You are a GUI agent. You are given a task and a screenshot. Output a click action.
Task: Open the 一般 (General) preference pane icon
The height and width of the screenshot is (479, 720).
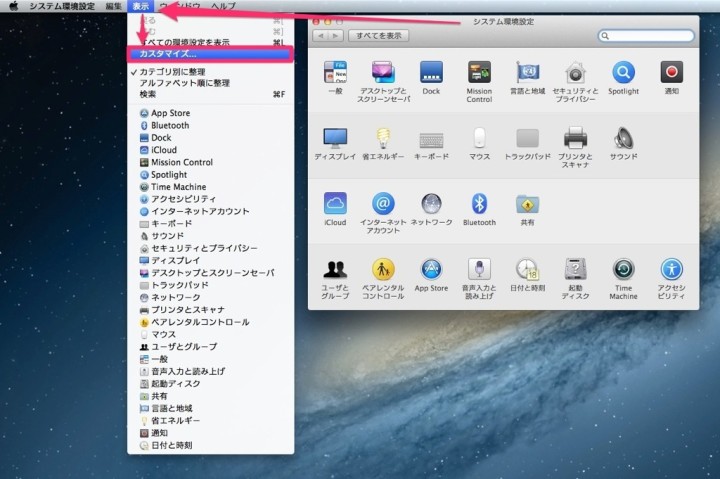[335, 73]
